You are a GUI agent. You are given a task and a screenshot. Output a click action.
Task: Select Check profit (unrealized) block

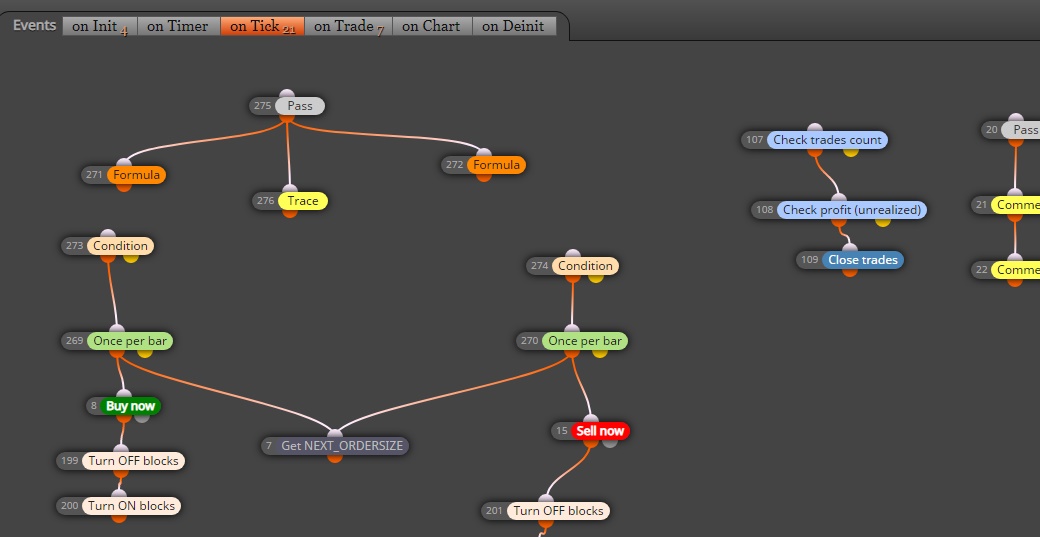(x=852, y=209)
